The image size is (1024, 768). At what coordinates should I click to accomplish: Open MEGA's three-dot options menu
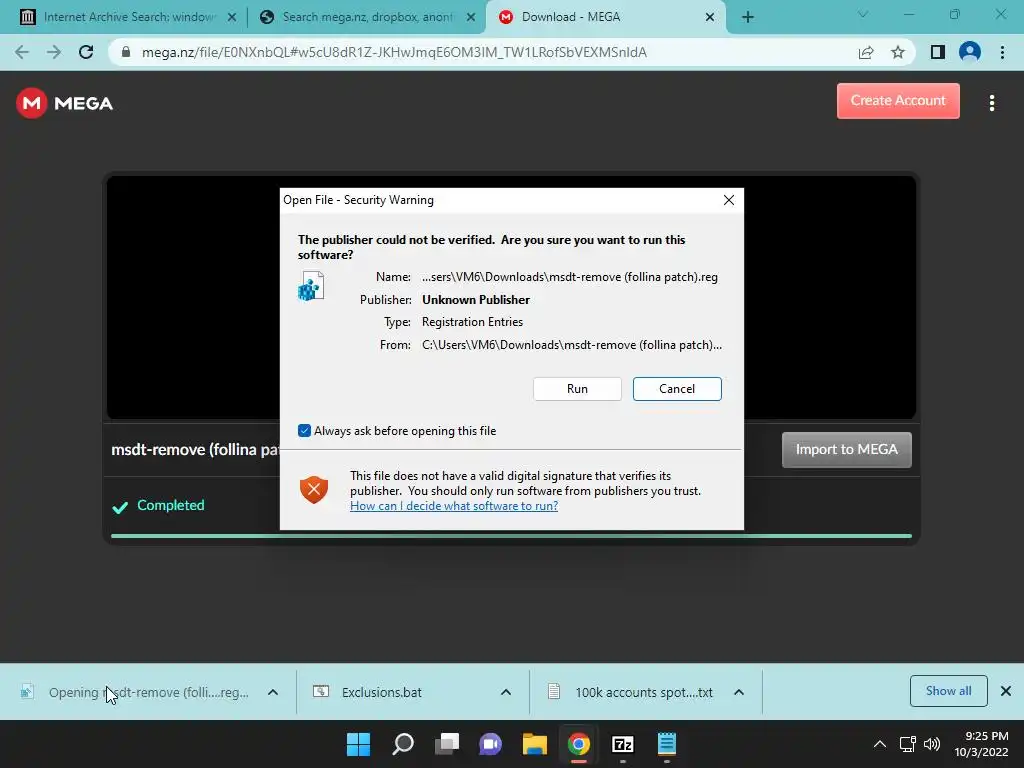click(991, 103)
